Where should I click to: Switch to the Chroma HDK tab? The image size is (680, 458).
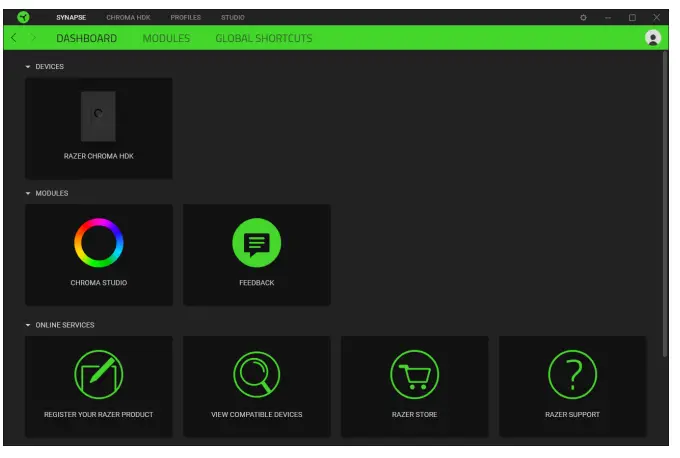coord(128,18)
